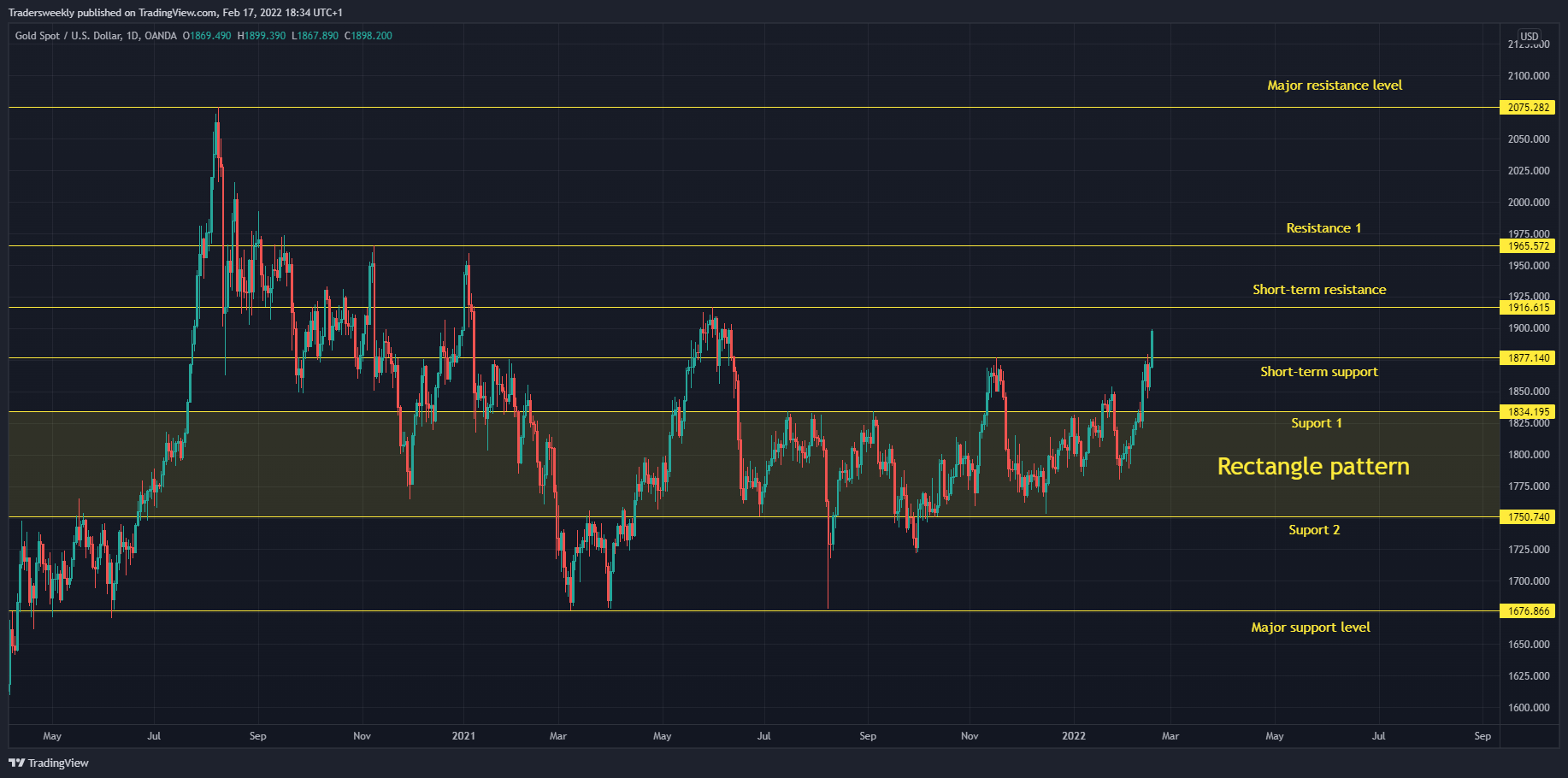Click the Resistance 1 label
The width and height of the screenshot is (1568, 778).
click(1323, 228)
